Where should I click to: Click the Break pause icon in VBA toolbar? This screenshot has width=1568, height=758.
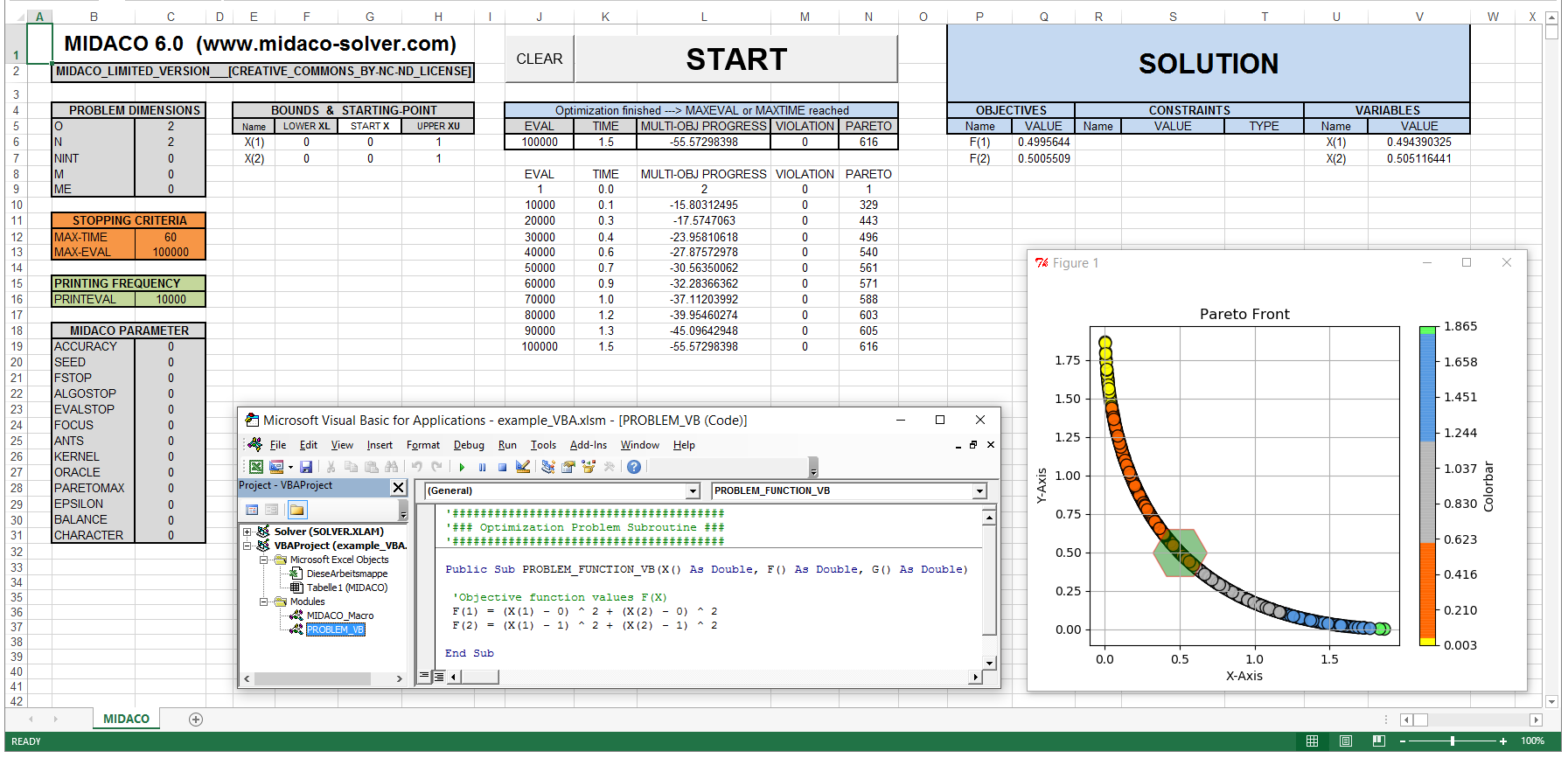[482, 467]
